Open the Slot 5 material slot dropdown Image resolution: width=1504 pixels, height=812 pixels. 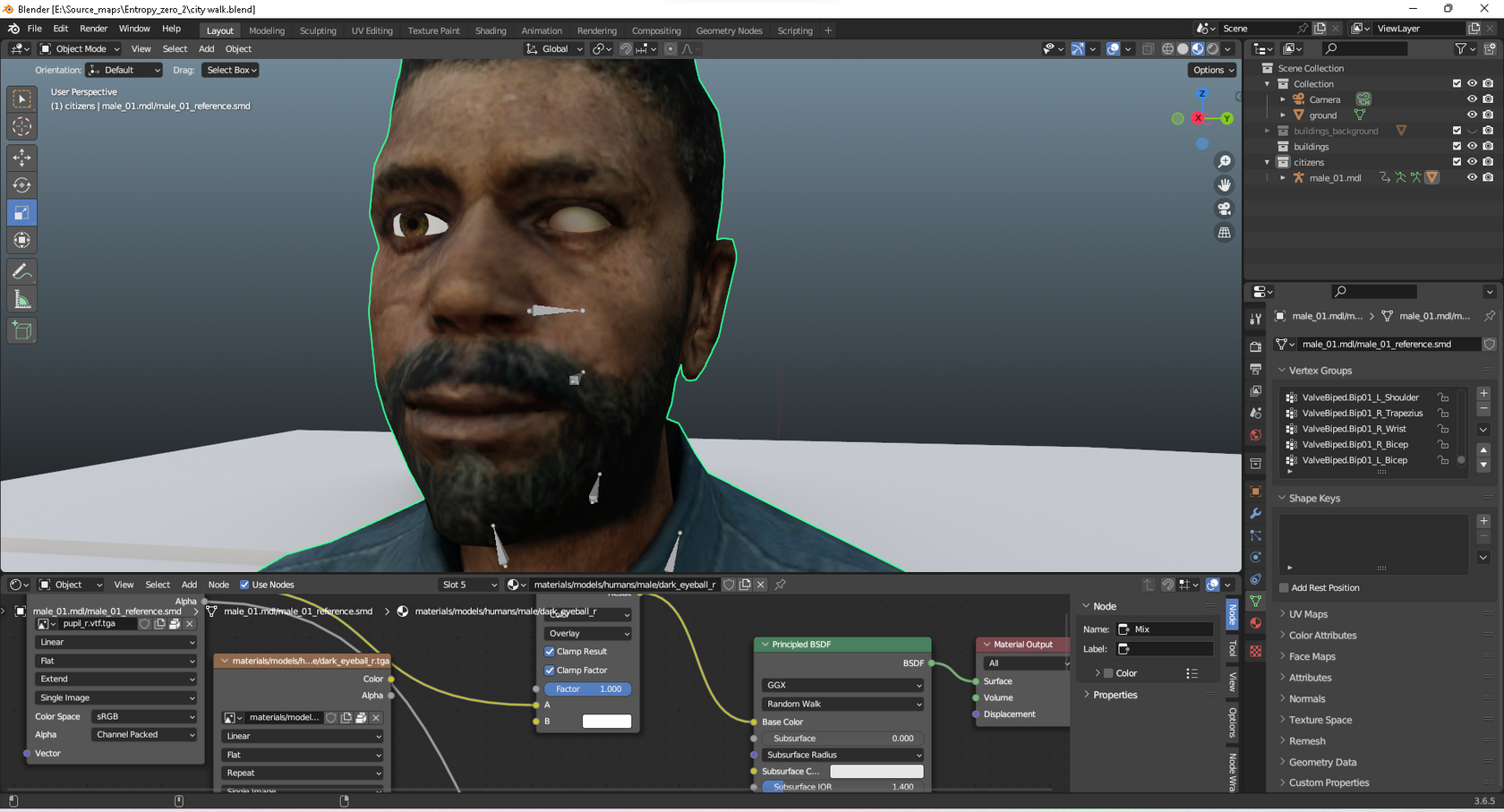[x=468, y=585]
